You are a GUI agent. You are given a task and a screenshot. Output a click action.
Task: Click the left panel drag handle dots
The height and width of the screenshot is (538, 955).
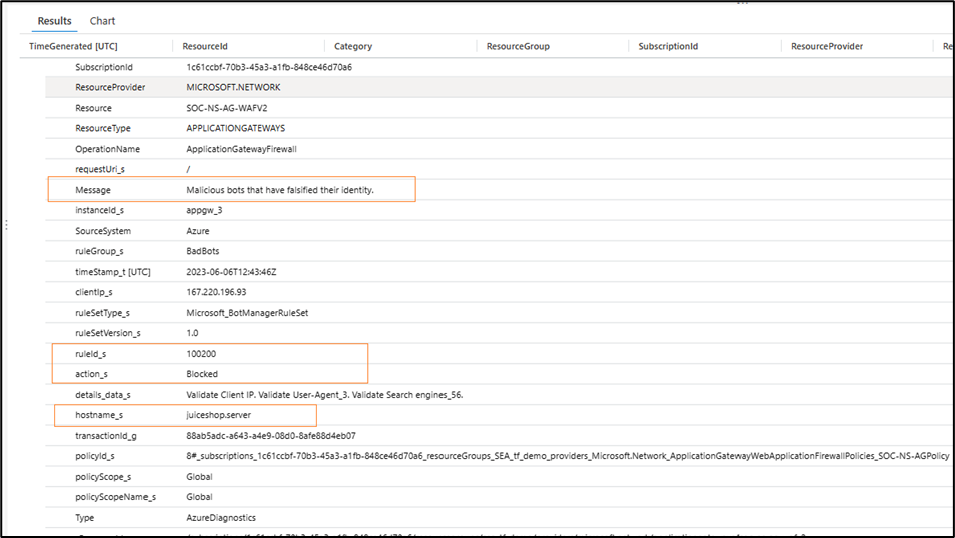(x=6, y=225)
